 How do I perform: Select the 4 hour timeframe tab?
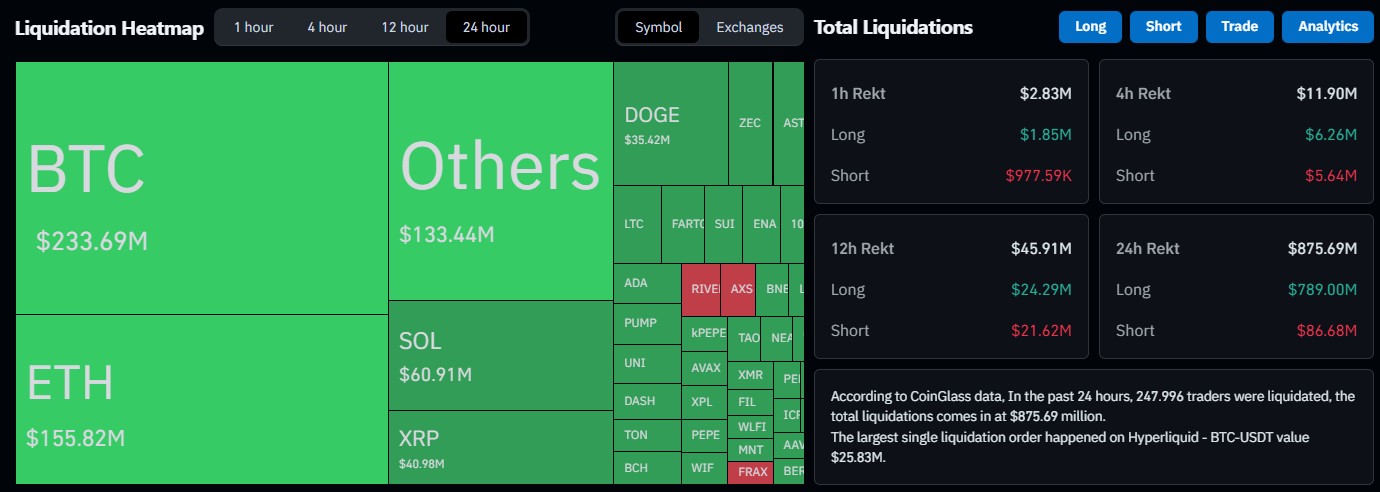coord(326,27)
